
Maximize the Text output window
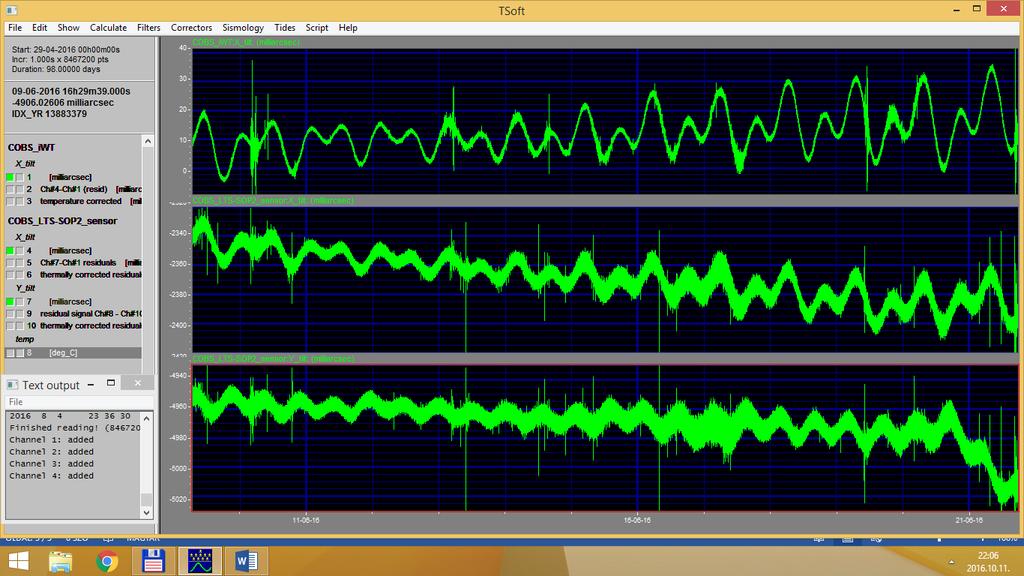coord(111,383)
